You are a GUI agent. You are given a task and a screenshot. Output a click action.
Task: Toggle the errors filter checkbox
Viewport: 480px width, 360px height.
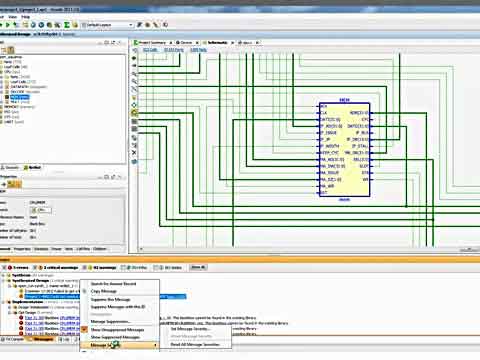click(x=4, y=267)
